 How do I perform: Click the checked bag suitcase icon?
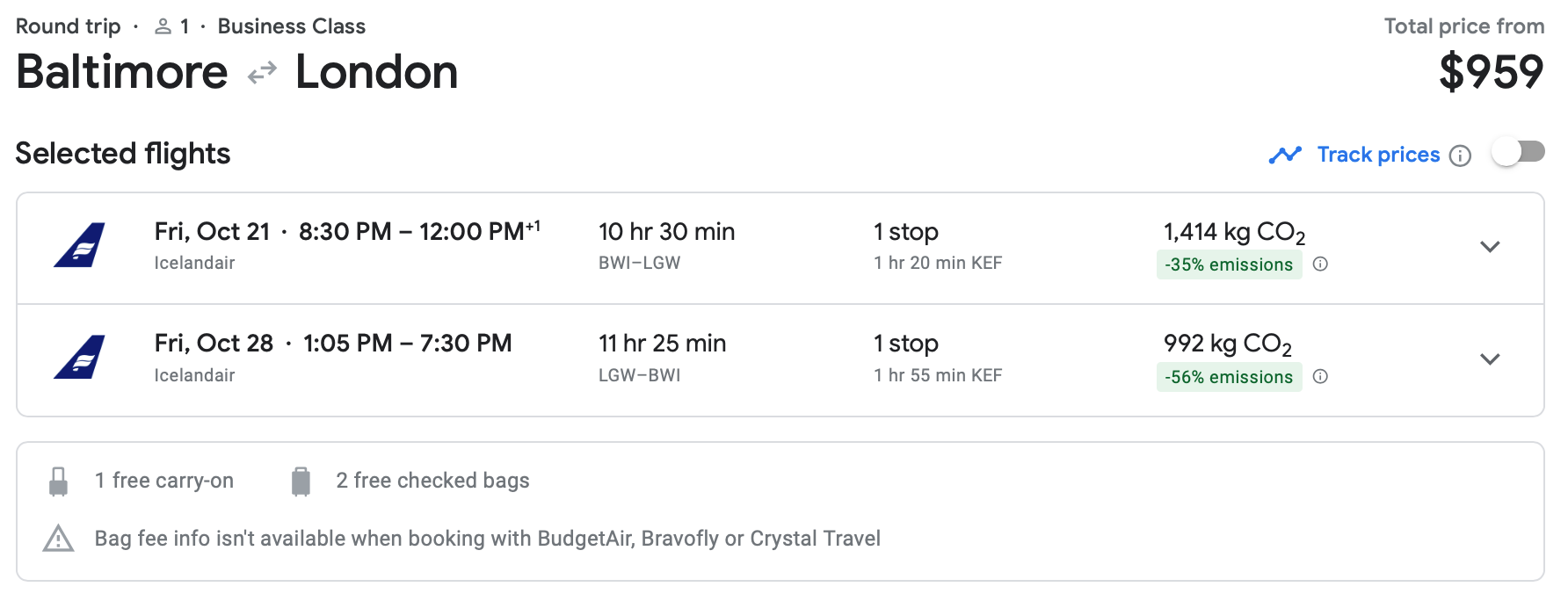(x=301, y=482)
